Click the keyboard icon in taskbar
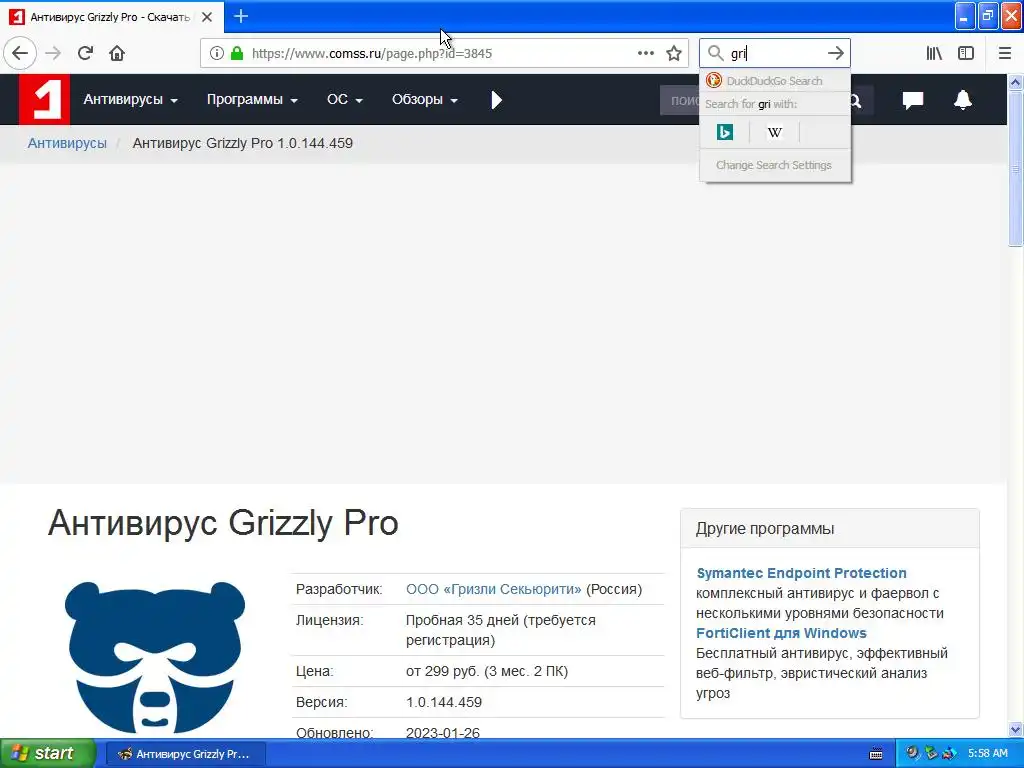This screenshot has width=1024, height=768. [876, 754]
